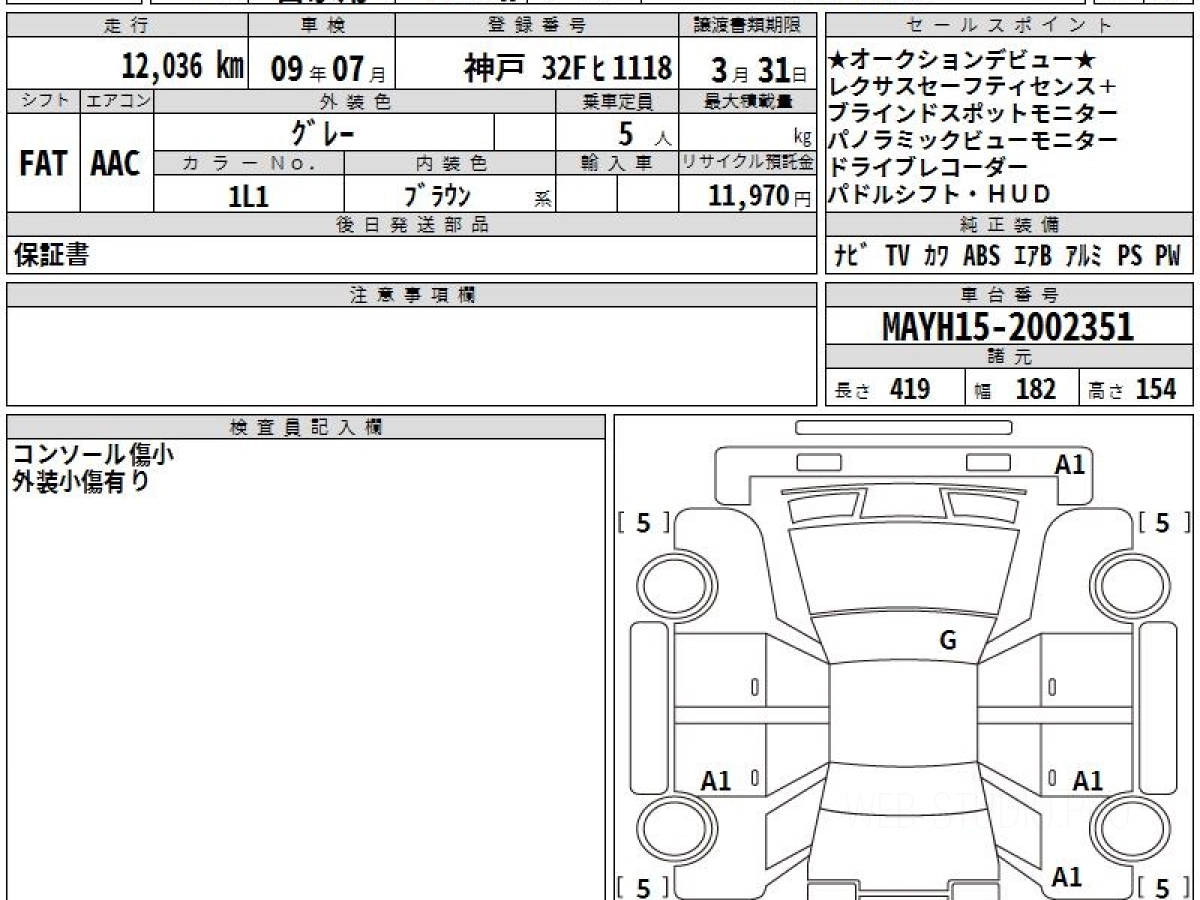Screen dimensions: 1200x900
Task: Click the mileage value 12,036 km
Action: coord(182,68)
